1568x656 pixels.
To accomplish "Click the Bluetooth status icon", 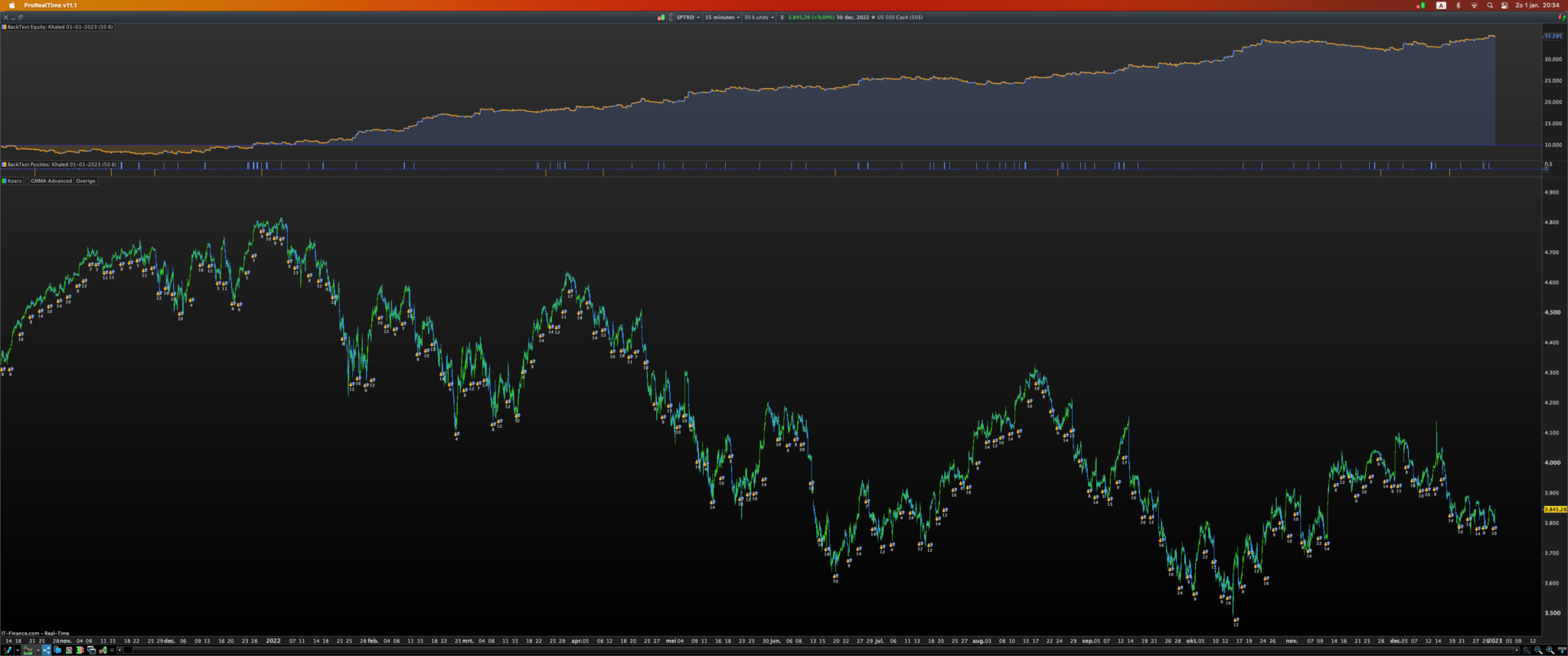I will click(1458, 5).
